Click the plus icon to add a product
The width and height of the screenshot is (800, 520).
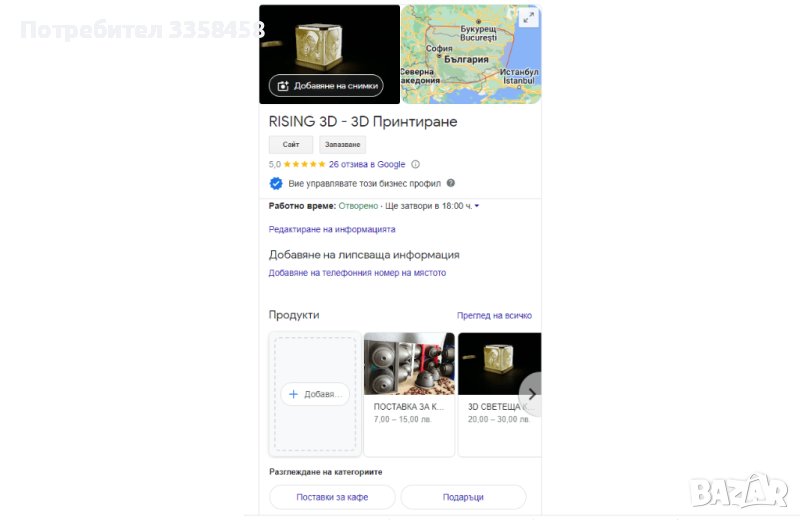(293, 394)
